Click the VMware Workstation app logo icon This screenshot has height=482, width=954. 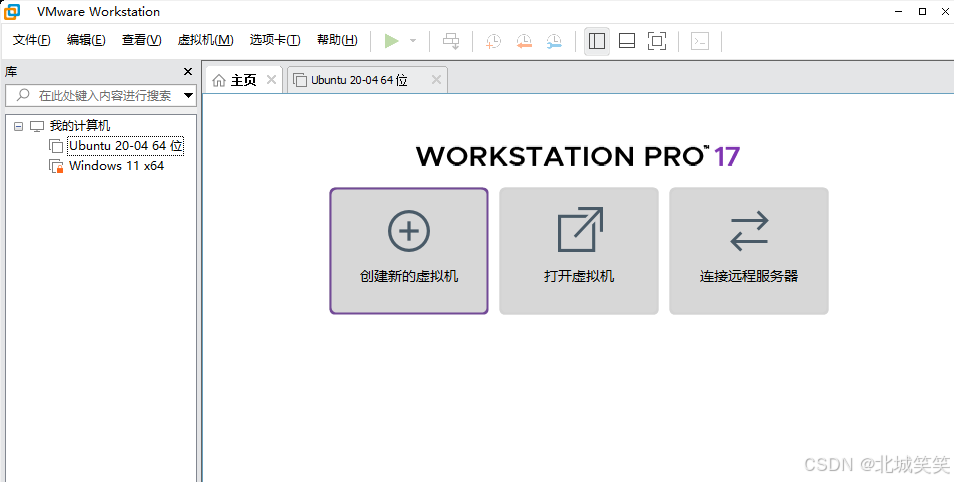pos(12,11)
